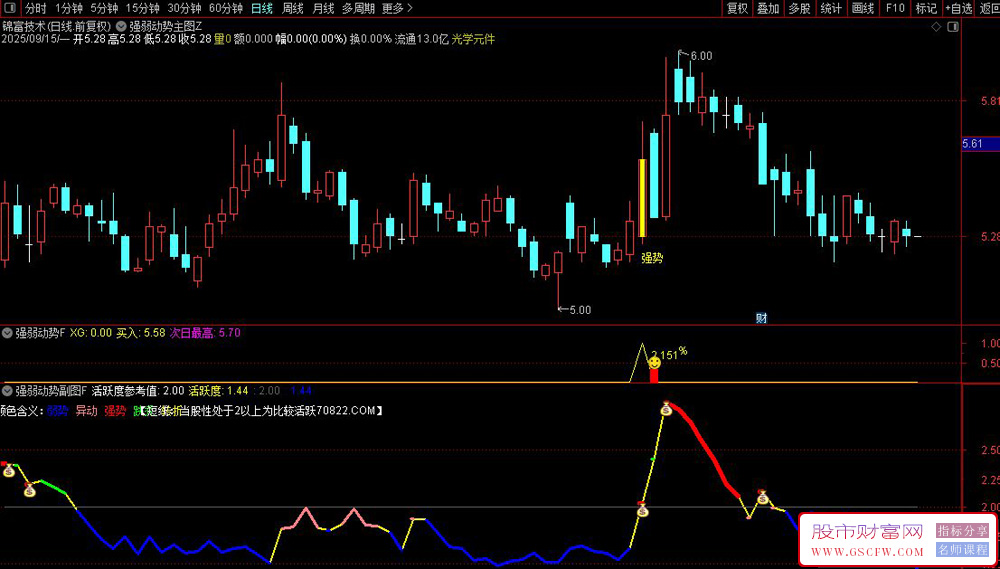Activate the 画线 drawing tools
1000x569 pixels.
click(x=862, y=8)
